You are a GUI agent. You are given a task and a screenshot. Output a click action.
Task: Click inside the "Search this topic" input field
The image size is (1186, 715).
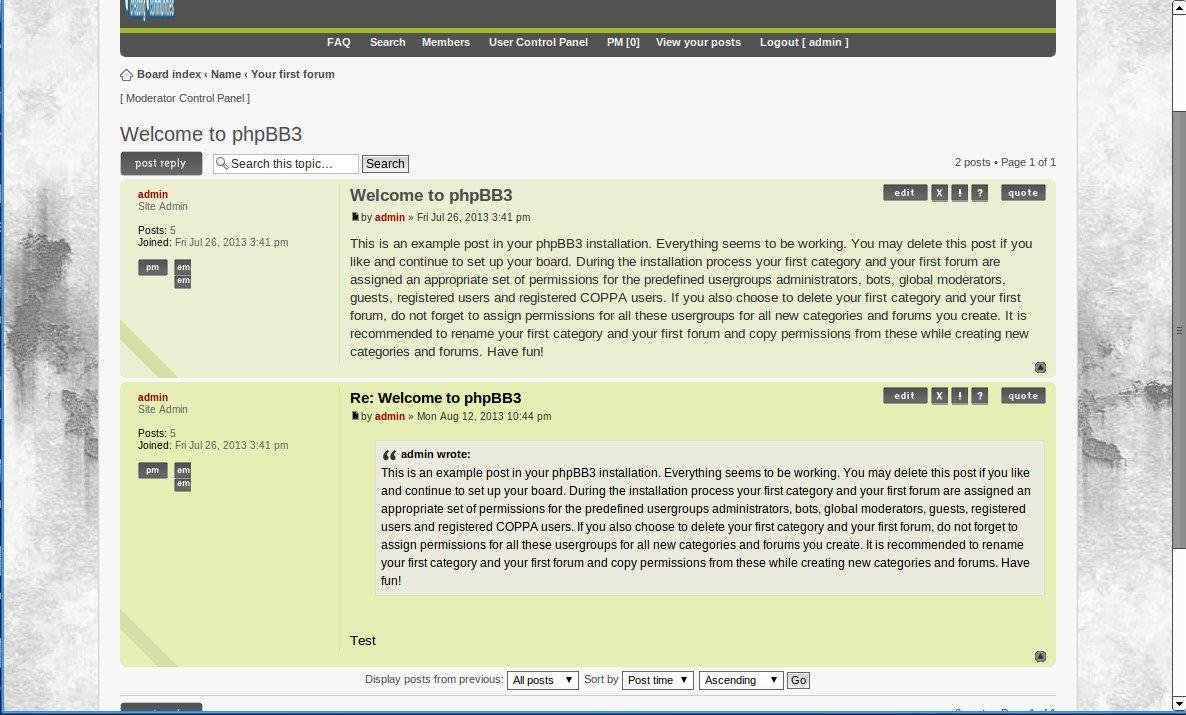[x=290, y=163]
